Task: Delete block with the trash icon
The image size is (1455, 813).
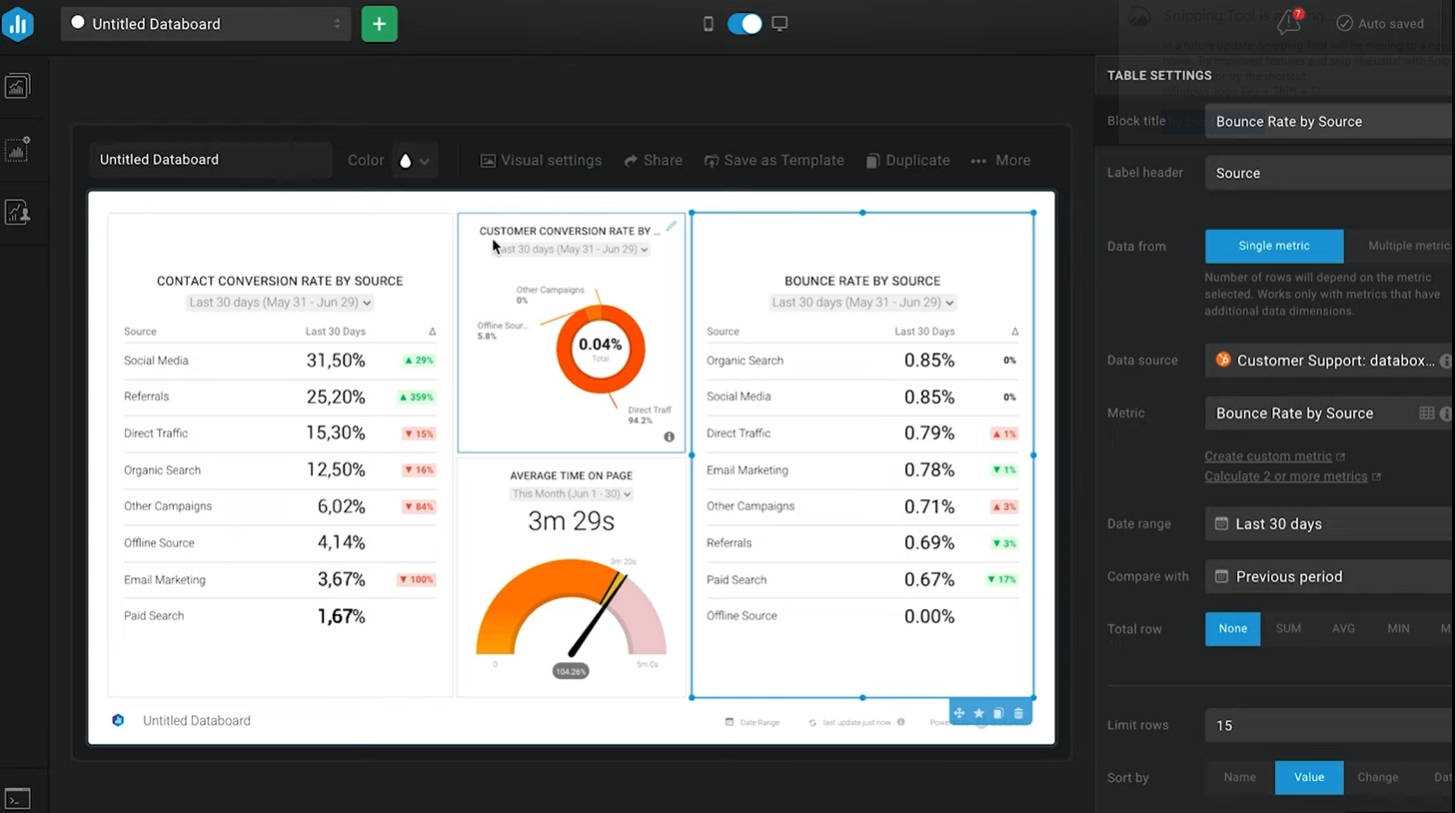Action: 1018,713
